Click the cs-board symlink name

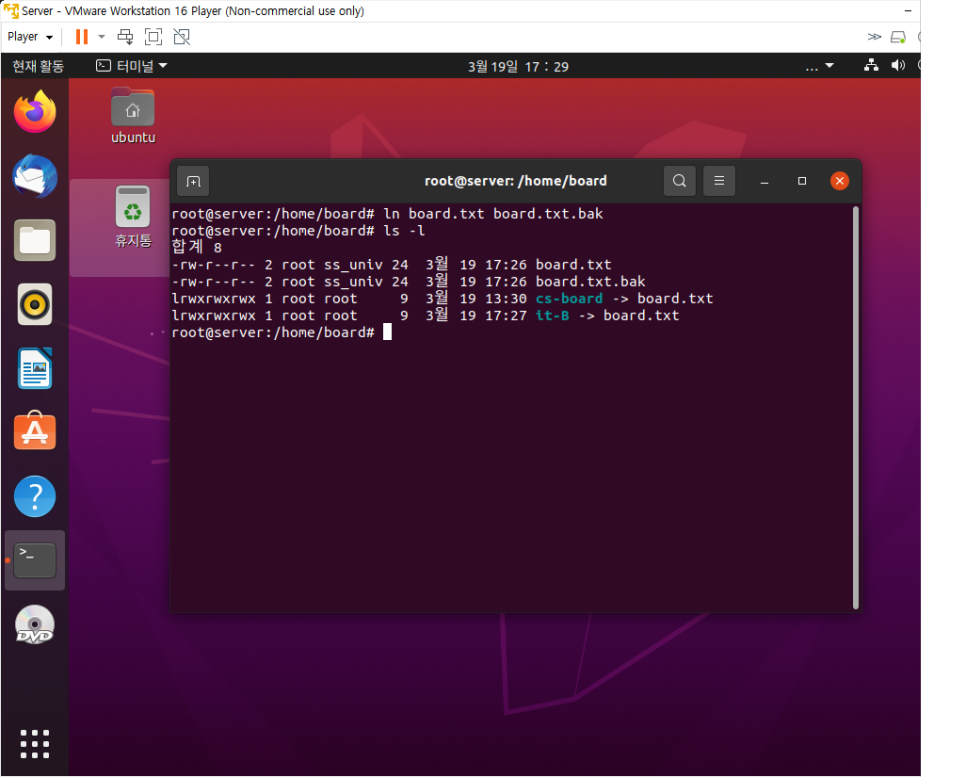[569, 299]
